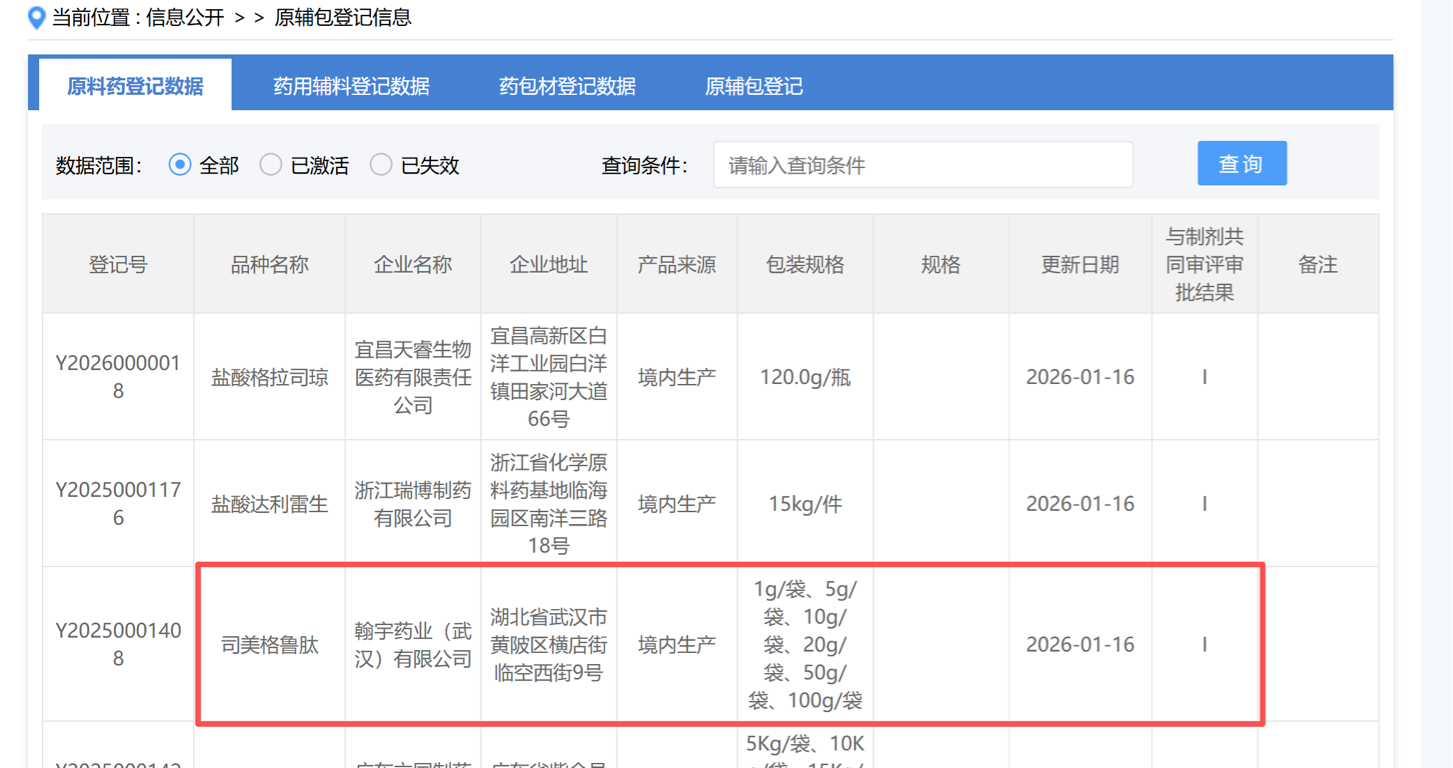Click the 盐酸格拉司琼 product name
This screenshot has width=1453, height=768.
(270, 378)
